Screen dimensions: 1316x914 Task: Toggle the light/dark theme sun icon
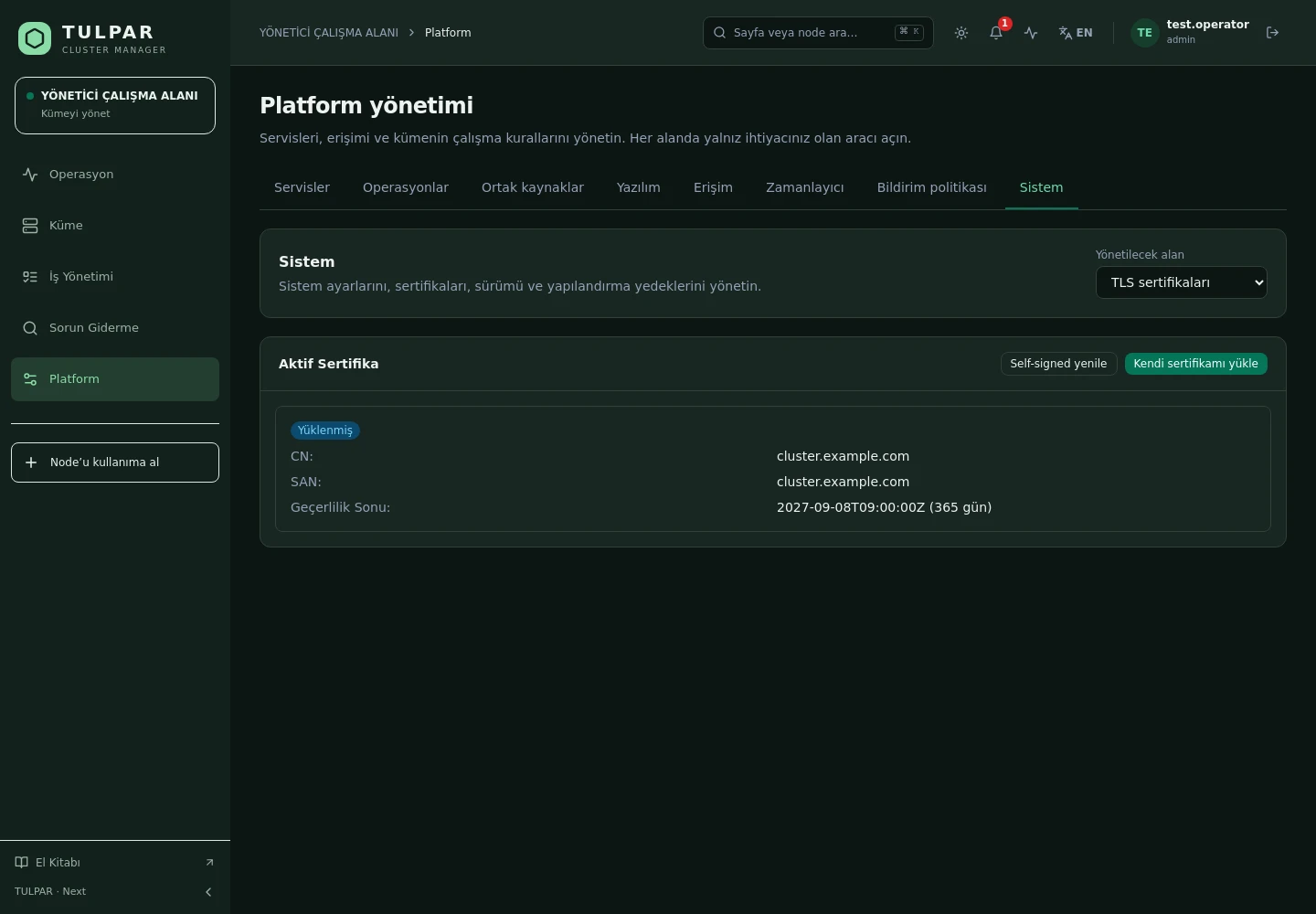[x=961, y=33]
